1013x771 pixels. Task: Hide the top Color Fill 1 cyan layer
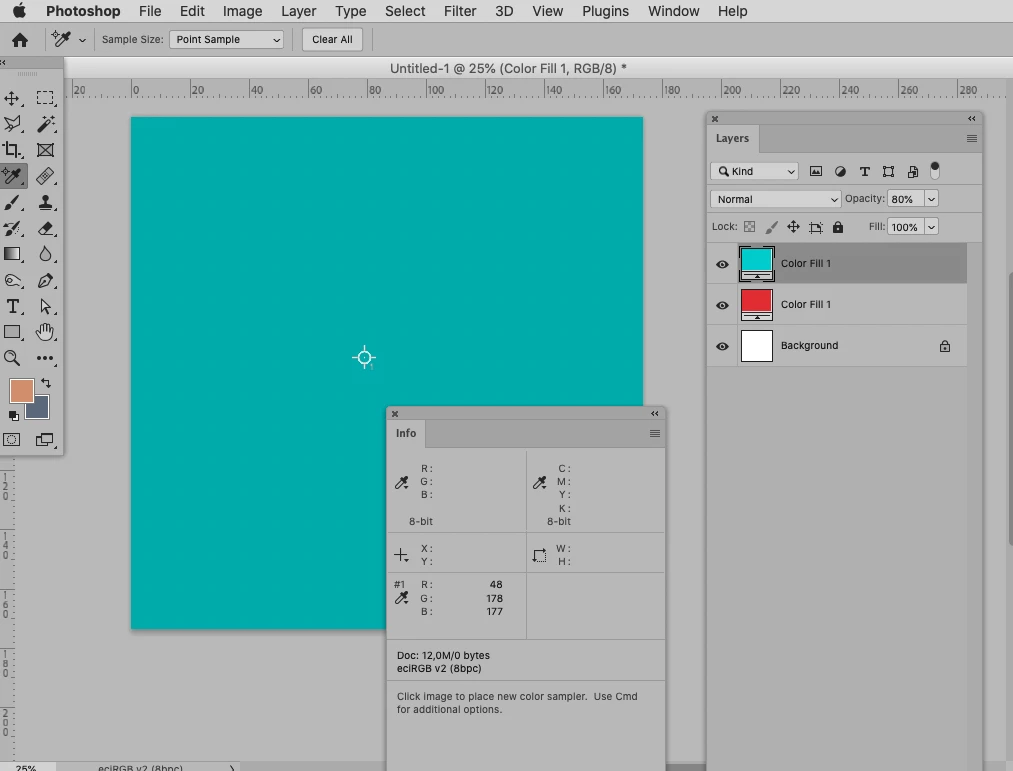point(722,264)
